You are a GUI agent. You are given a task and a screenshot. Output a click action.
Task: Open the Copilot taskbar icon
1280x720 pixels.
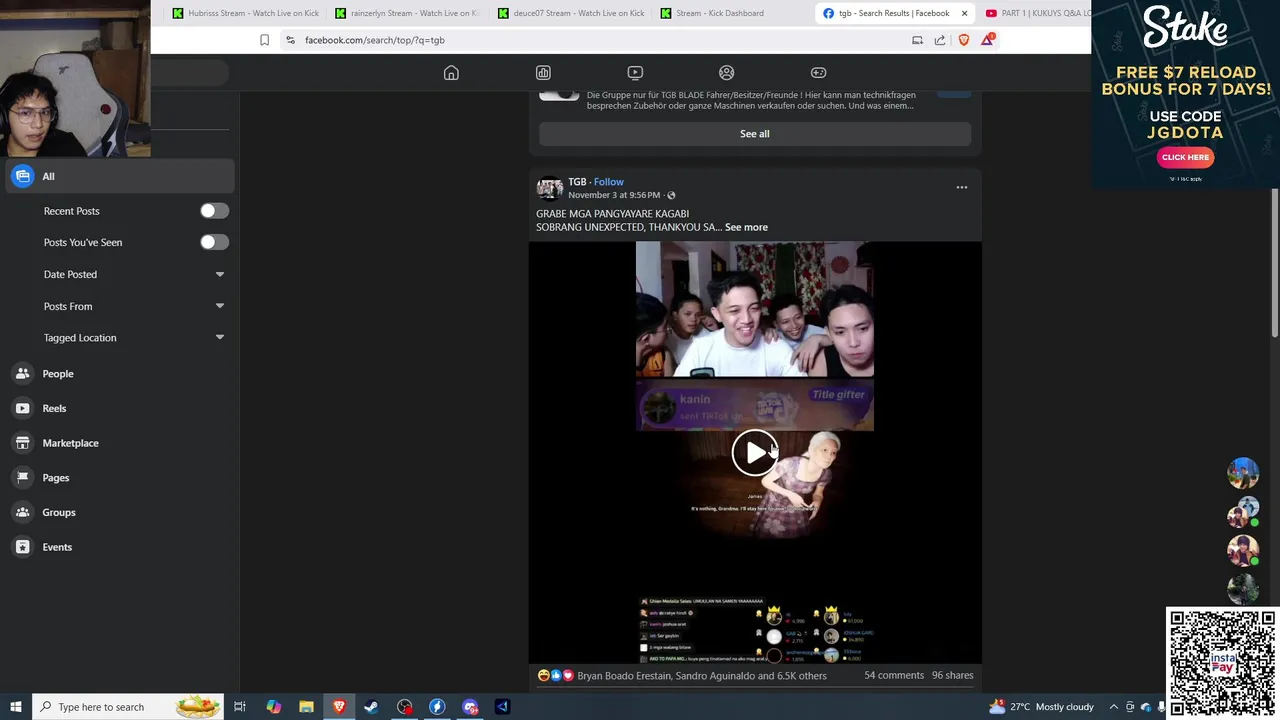pyautogui.click(x=273, y=707)
